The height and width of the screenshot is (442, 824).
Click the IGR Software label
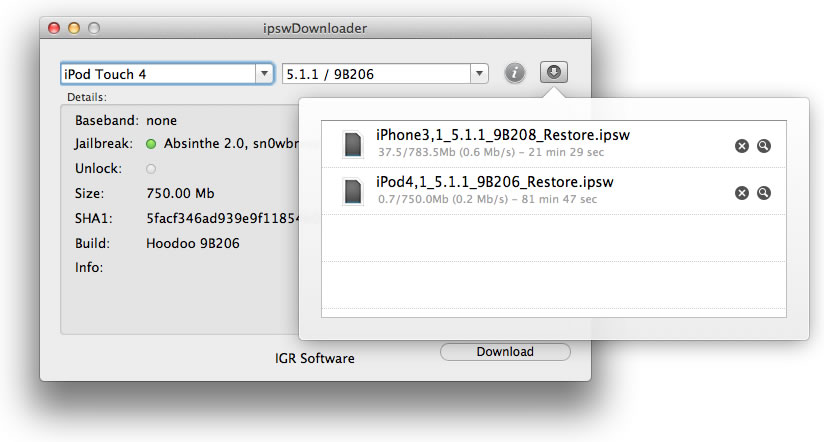(314, 358)
